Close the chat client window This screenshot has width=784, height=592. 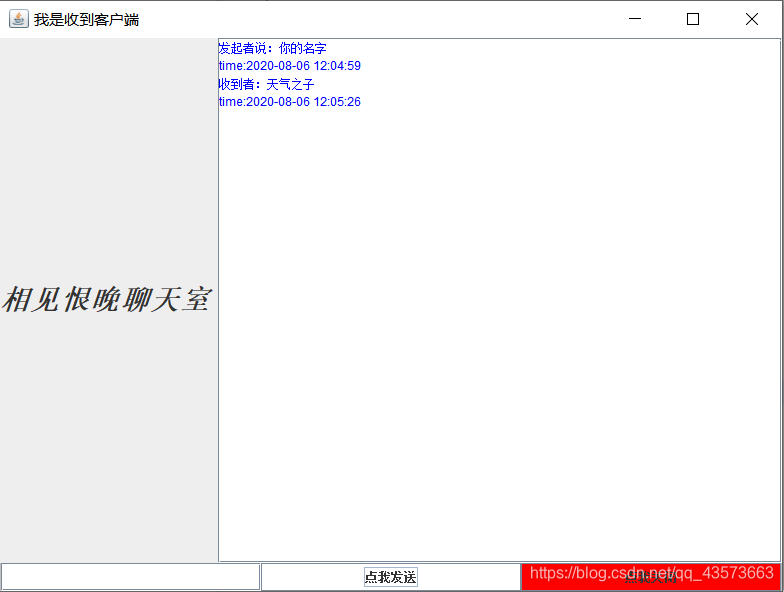pos(752,19)
